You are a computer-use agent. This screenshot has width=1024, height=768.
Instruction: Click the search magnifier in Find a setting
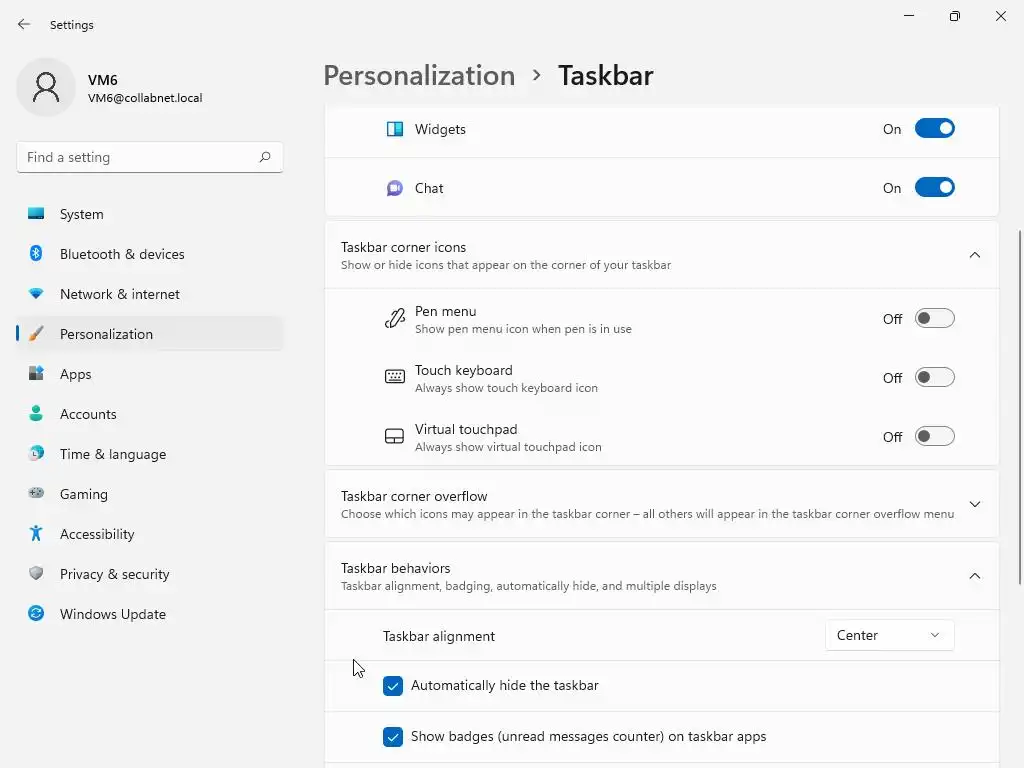tap(265, 157)
